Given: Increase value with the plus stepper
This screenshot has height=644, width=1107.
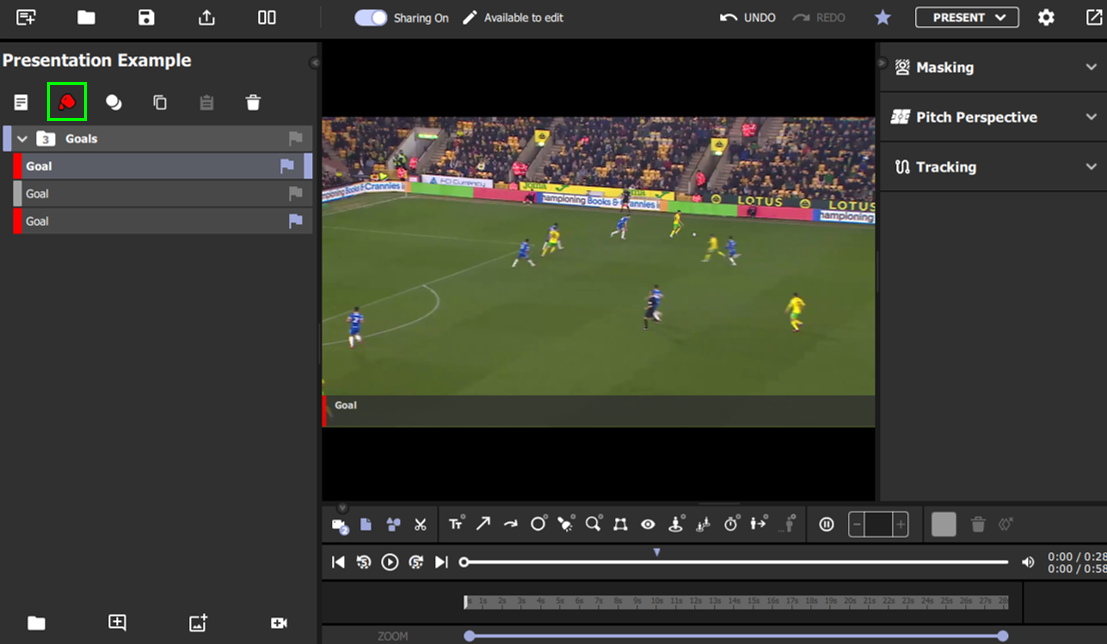Looking at the screenshot, I should coord(901,525).
